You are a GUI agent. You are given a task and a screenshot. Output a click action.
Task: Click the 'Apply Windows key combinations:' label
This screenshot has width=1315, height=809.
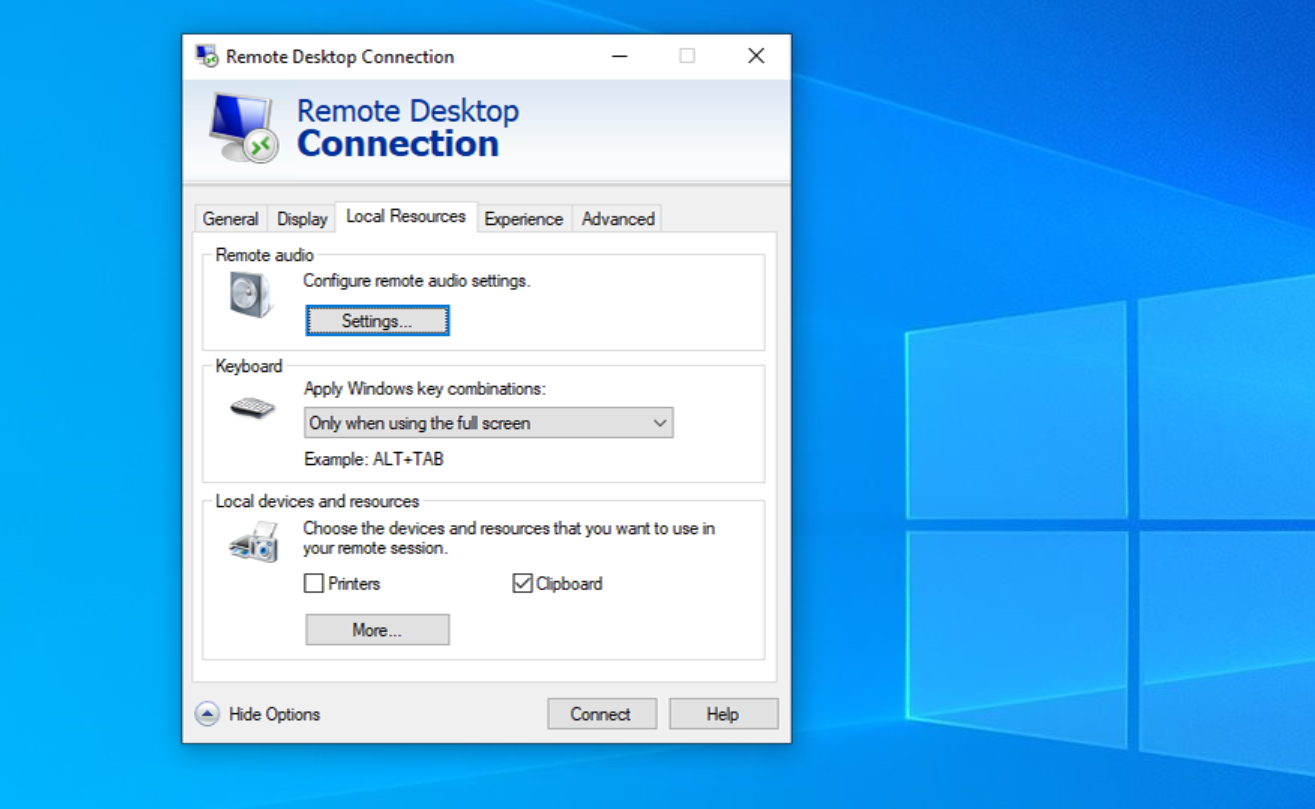pos(425,389)
